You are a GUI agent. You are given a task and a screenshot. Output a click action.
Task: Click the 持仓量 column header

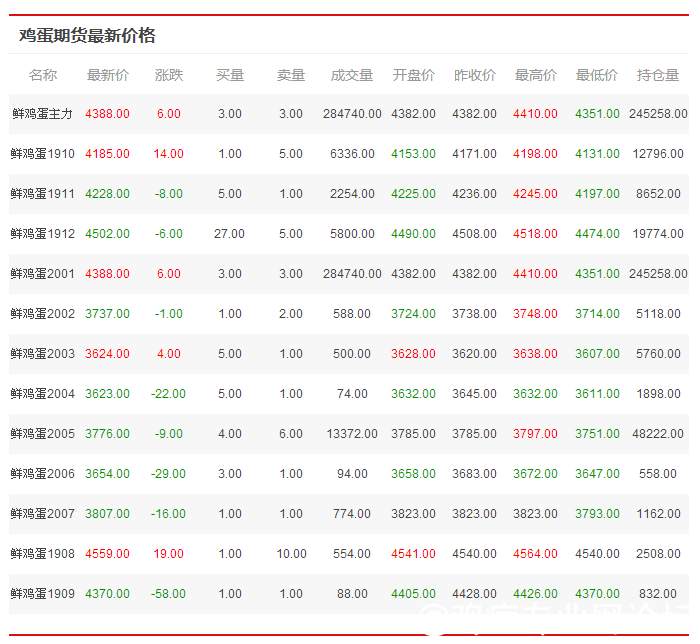(x=658, y=75)
